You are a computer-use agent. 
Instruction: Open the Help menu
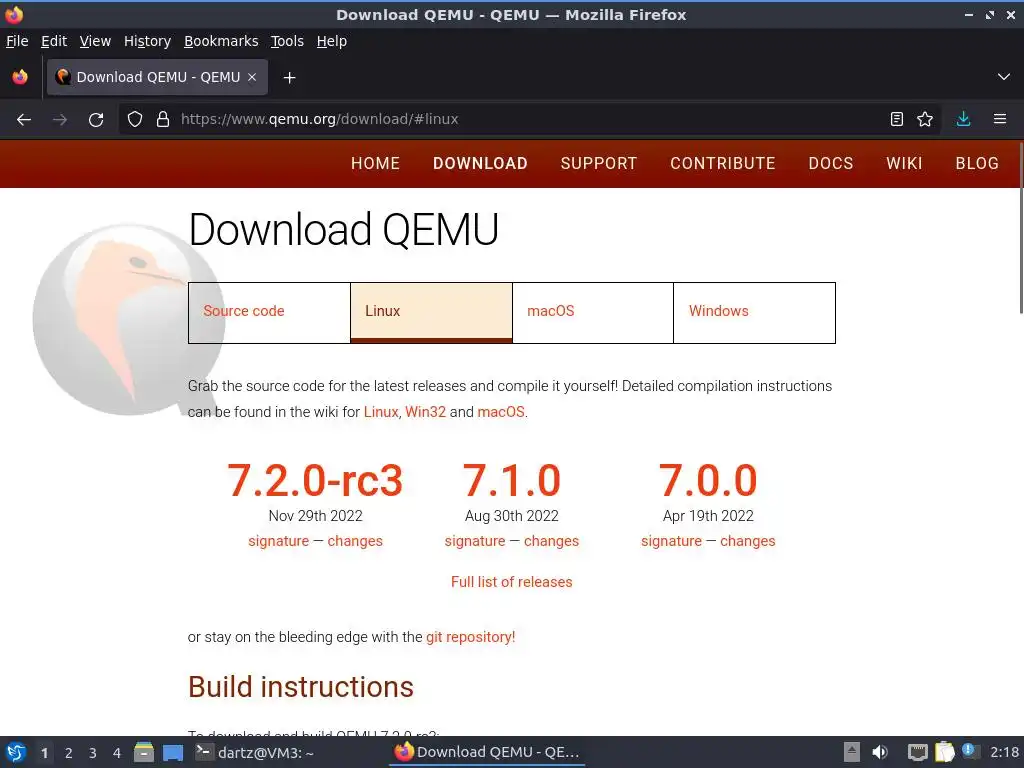332,41
